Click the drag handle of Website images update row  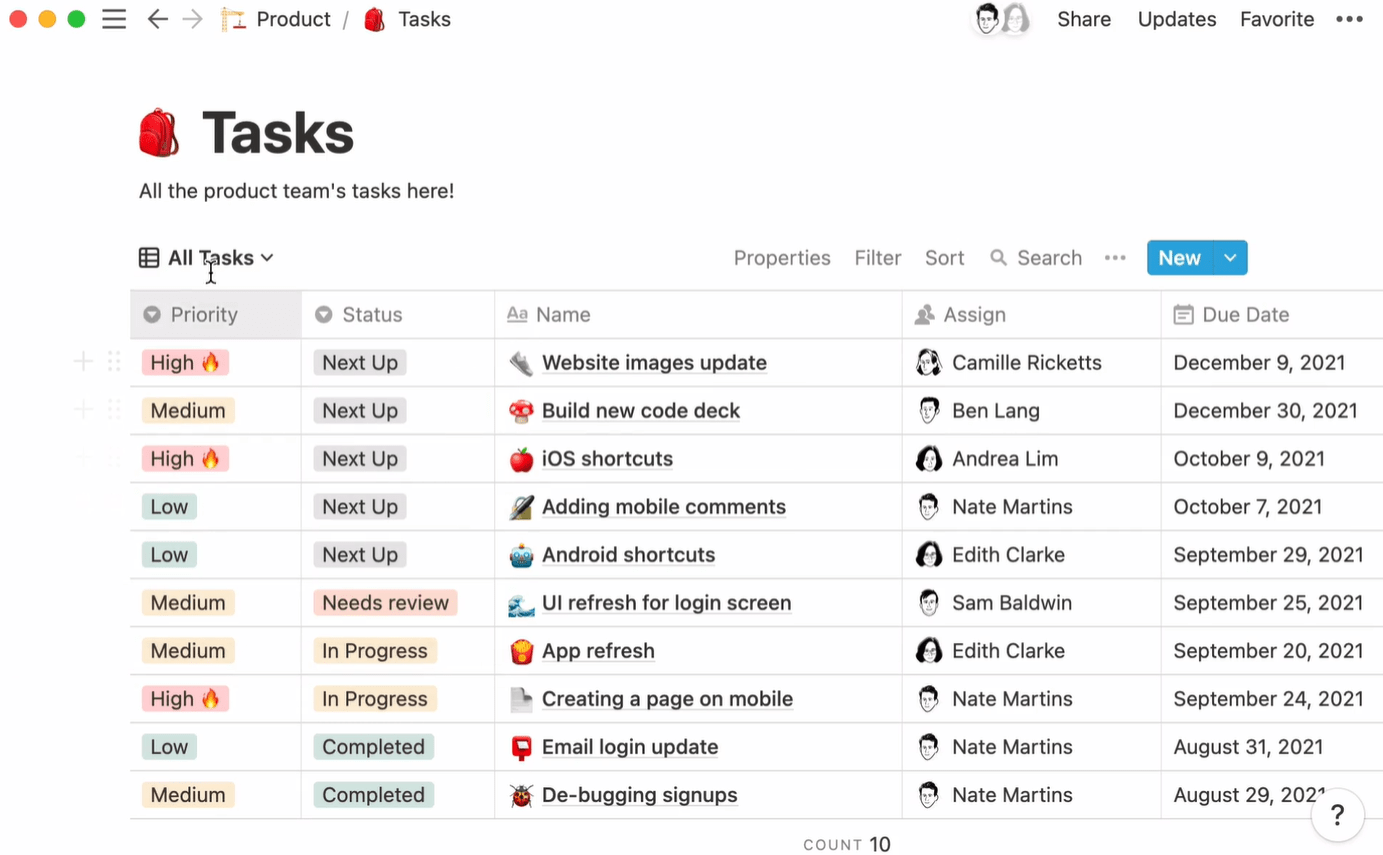tap(114, 362)
